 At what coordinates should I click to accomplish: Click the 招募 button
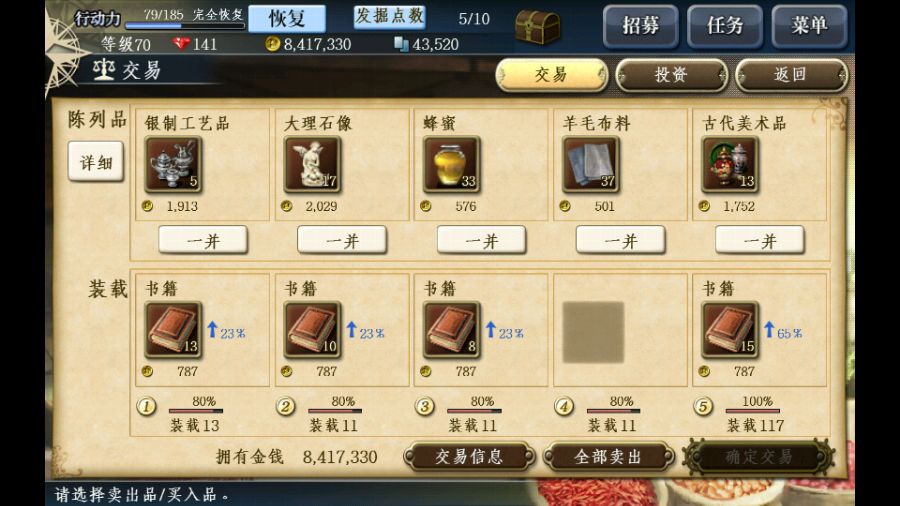(641, 26)
